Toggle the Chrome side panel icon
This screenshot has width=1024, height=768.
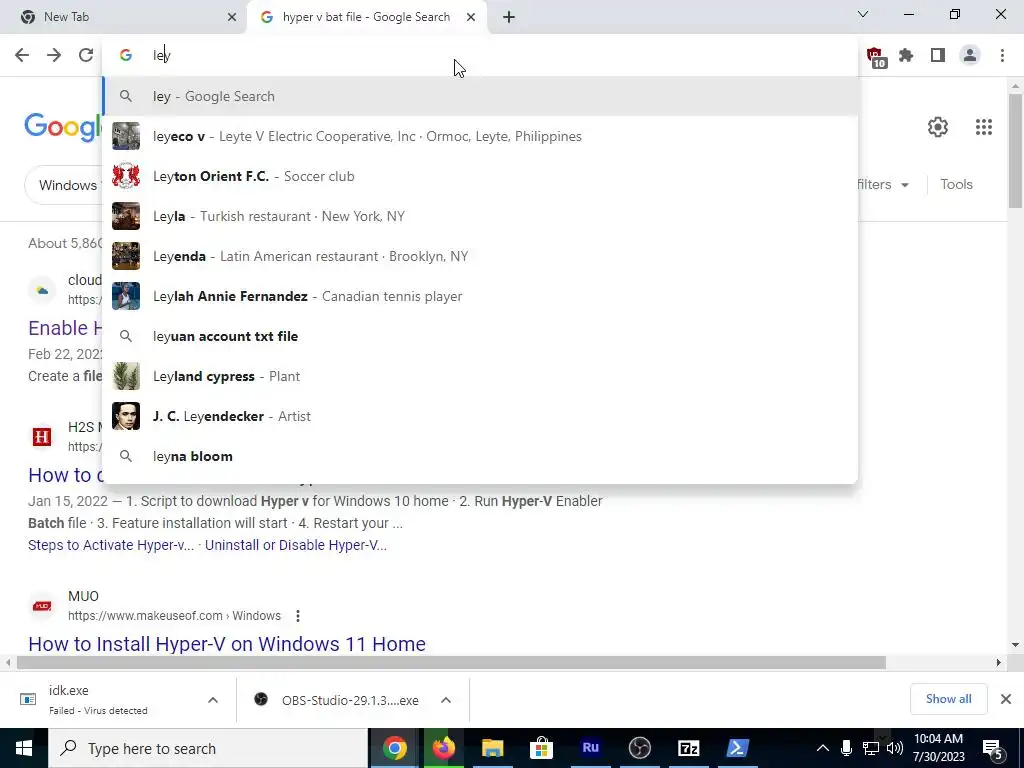938,56
